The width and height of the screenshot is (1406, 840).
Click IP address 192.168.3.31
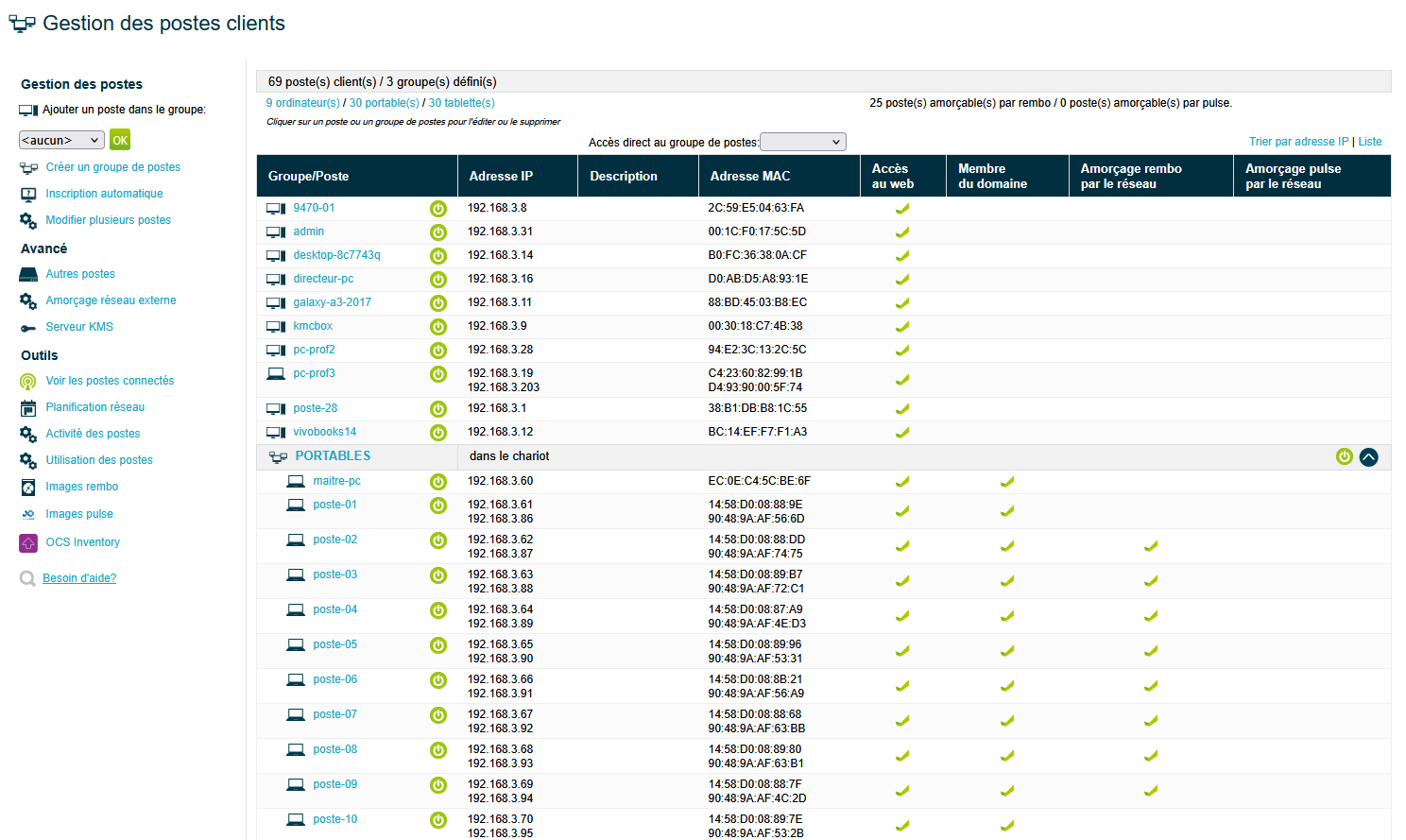pos(500,231)
